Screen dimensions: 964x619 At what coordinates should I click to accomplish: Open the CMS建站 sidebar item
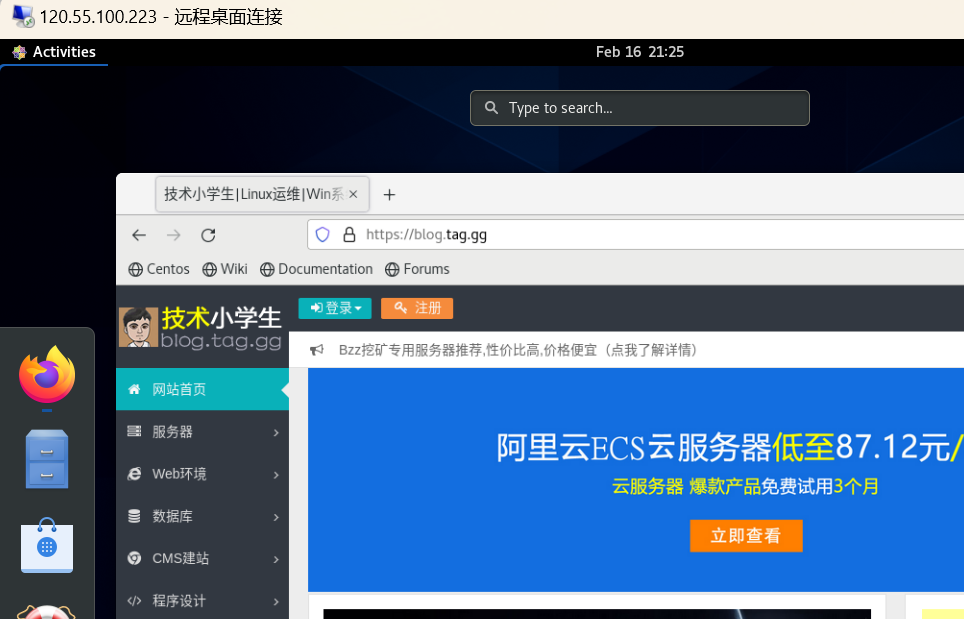tap(203, 558)
